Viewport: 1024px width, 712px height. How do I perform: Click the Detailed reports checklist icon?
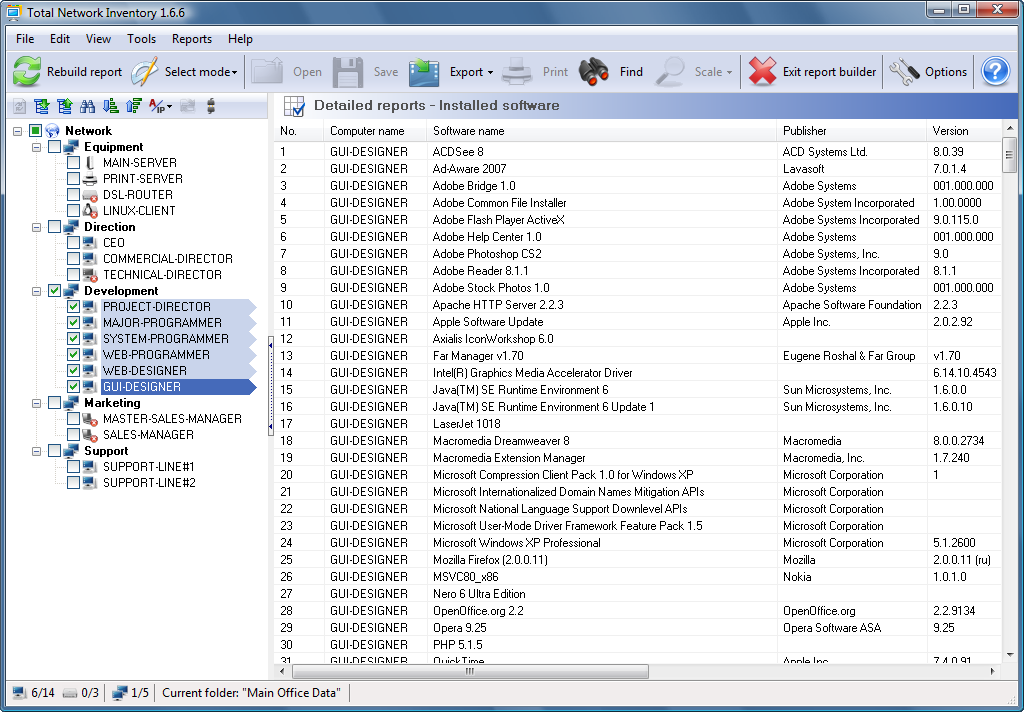tap(294, 106)
